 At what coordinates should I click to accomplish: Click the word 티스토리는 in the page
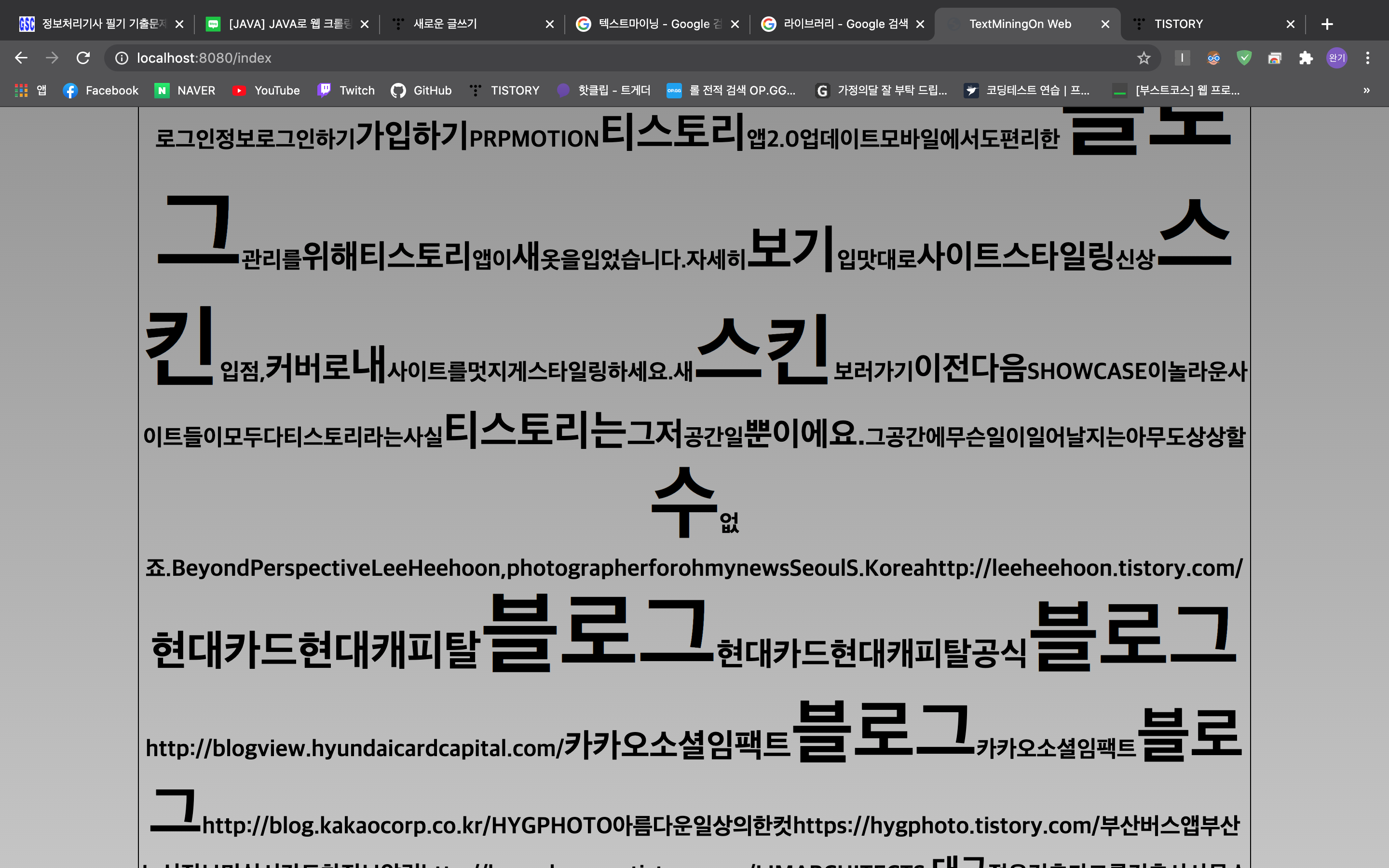pyautogui.click(x=535, y=429)
